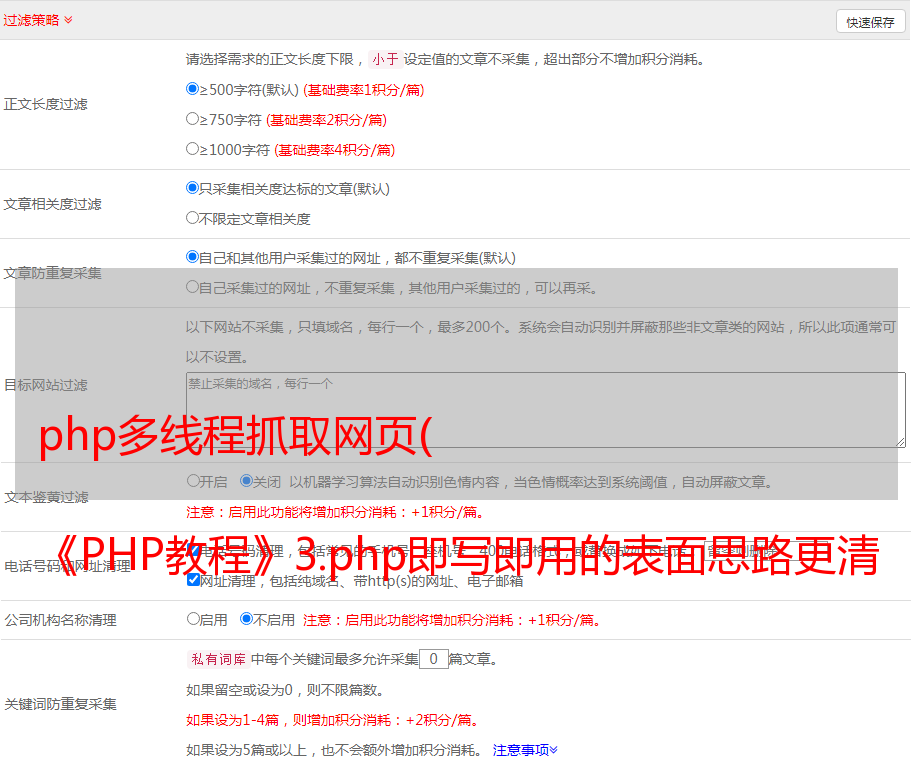Select 文本鉴黄过滤 关闭 radio
This screenshot has width=912, height=768.
[x=246, y=481]
